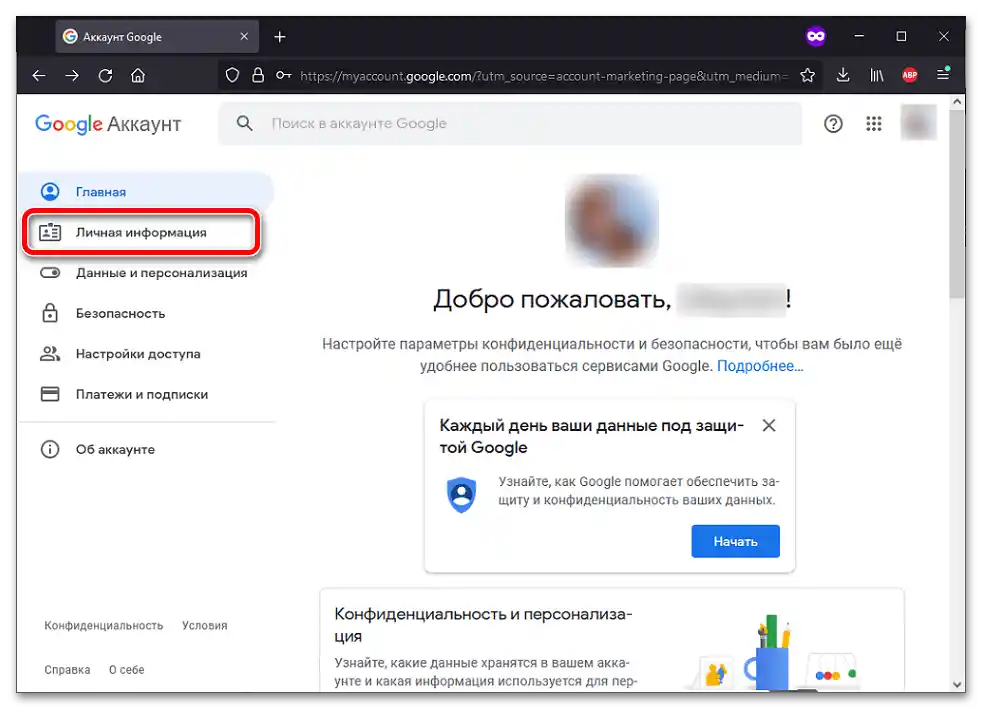Viewport: 982px width, 709px height.
Task: Click the Каждый день ваши данные card title
Action: tap(591, 437)
